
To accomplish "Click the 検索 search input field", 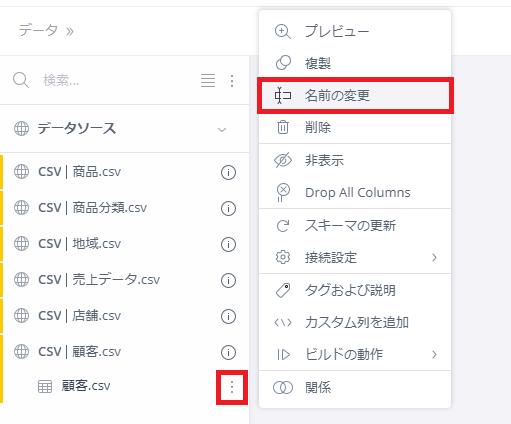I will click(x=117, y=80).
